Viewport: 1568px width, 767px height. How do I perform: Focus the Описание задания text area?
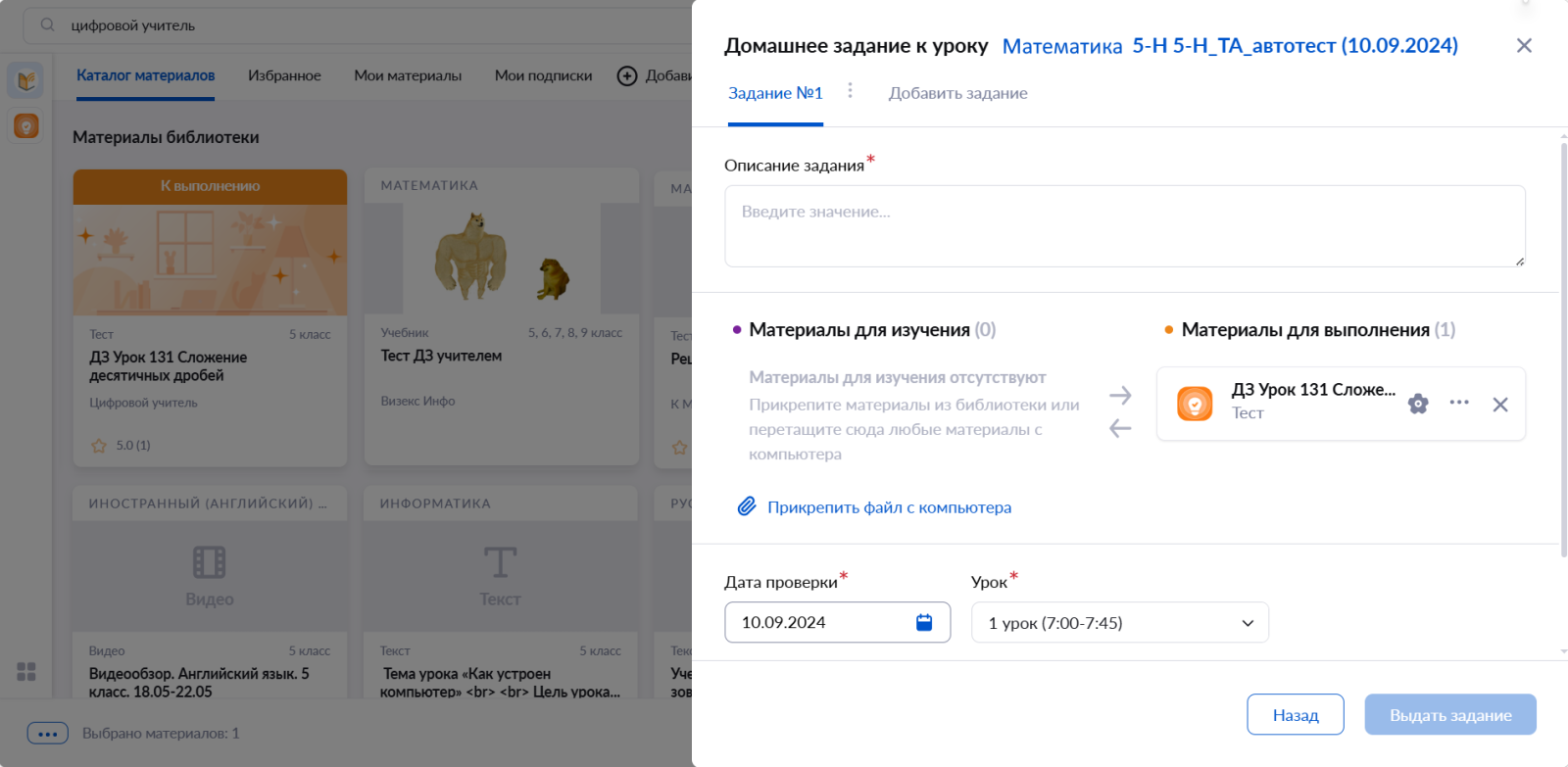(x=1125, y=226)
